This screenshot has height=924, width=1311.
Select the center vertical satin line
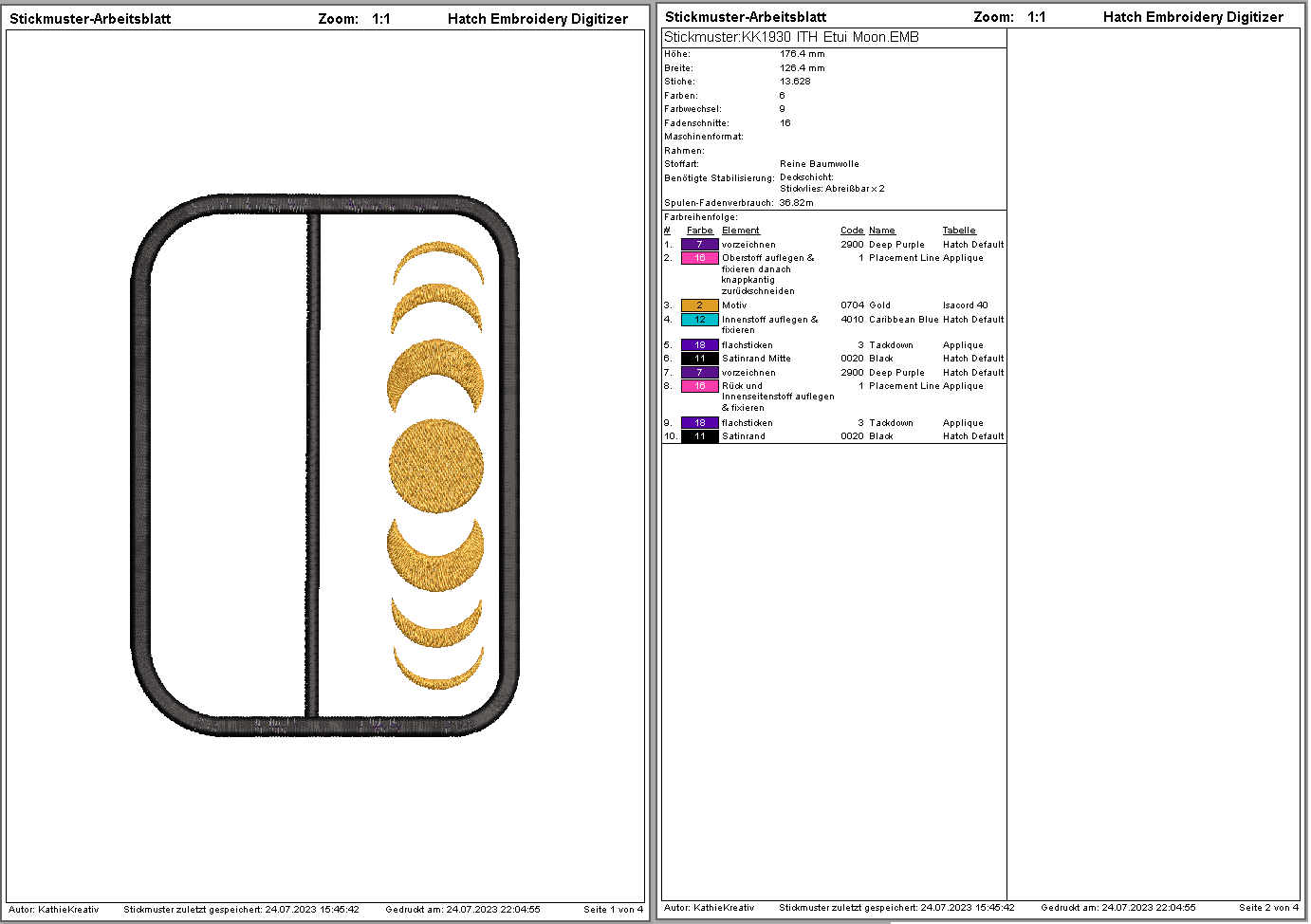coord(312,465)
